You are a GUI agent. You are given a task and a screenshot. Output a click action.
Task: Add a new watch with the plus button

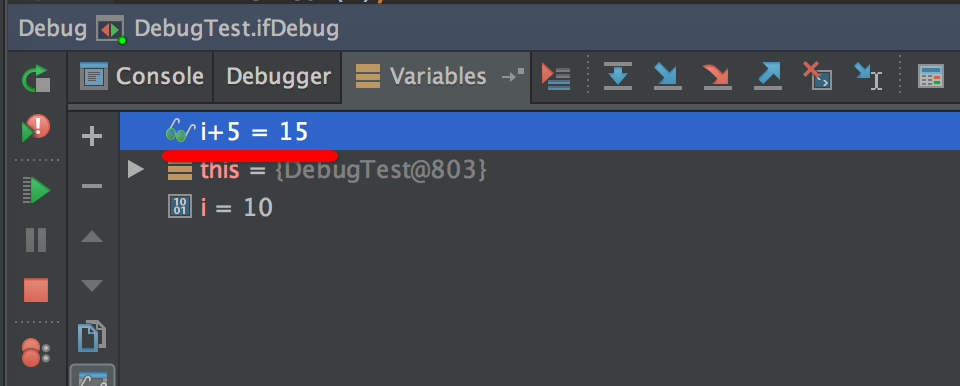pyautogui.click(x=92, y=136)
